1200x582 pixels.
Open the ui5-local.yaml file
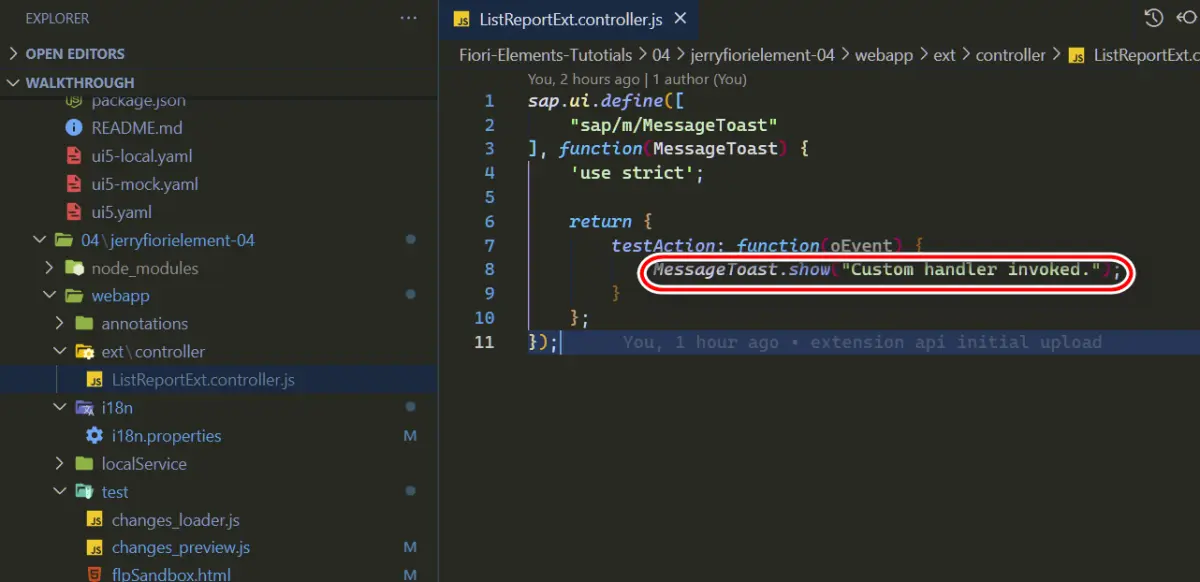(x=142, y=156)
